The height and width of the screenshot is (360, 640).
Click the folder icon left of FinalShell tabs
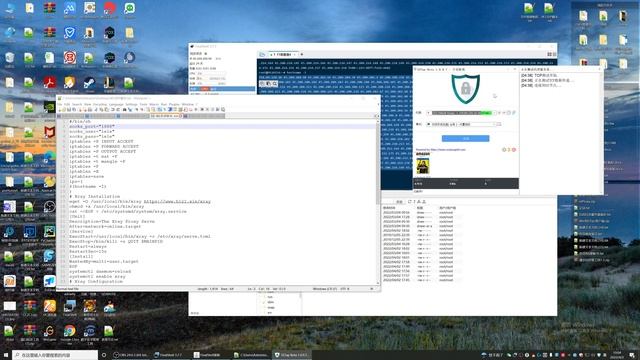262,54
